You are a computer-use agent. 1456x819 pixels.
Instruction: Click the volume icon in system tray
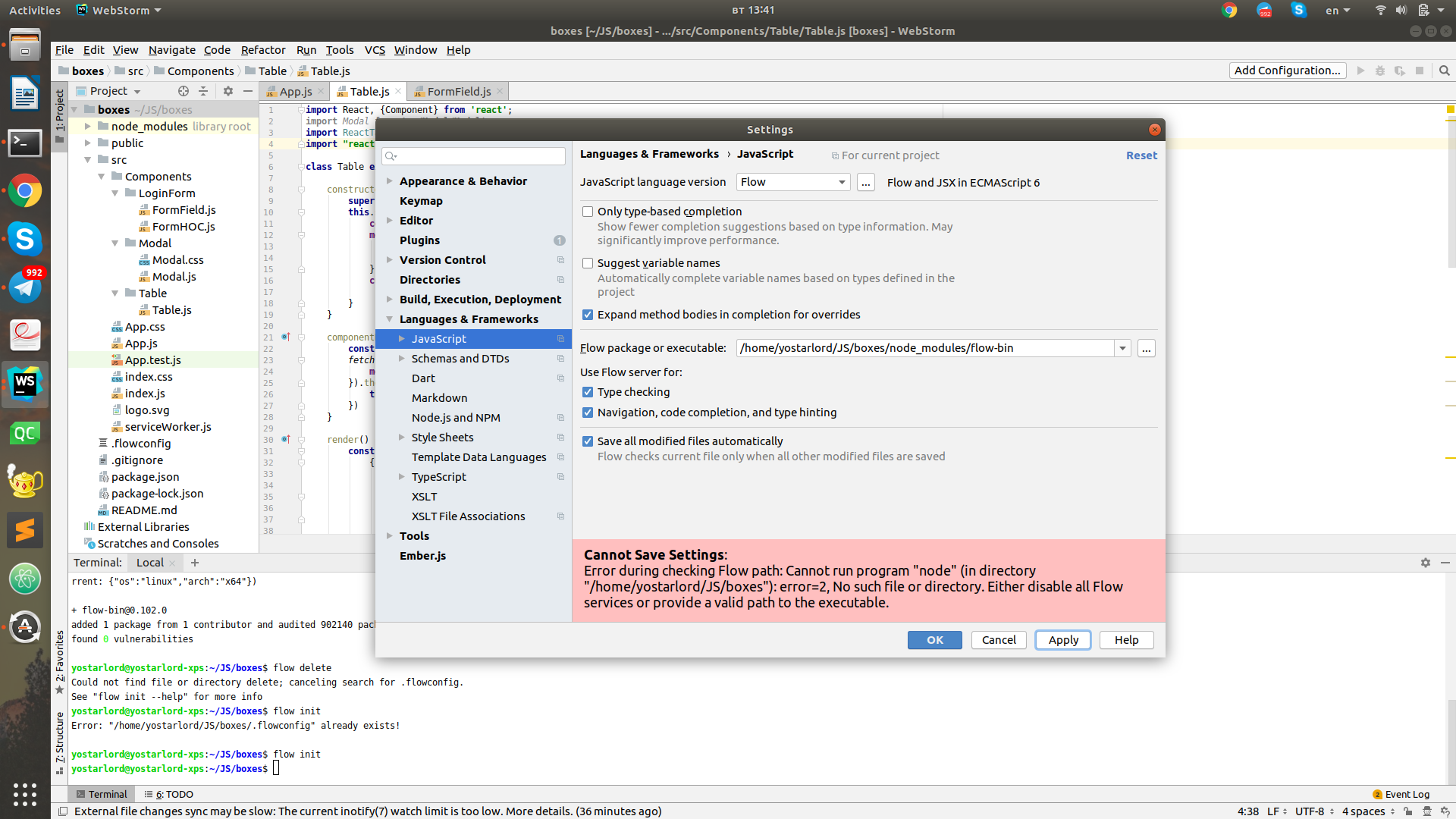click(x=1401, y=10)
